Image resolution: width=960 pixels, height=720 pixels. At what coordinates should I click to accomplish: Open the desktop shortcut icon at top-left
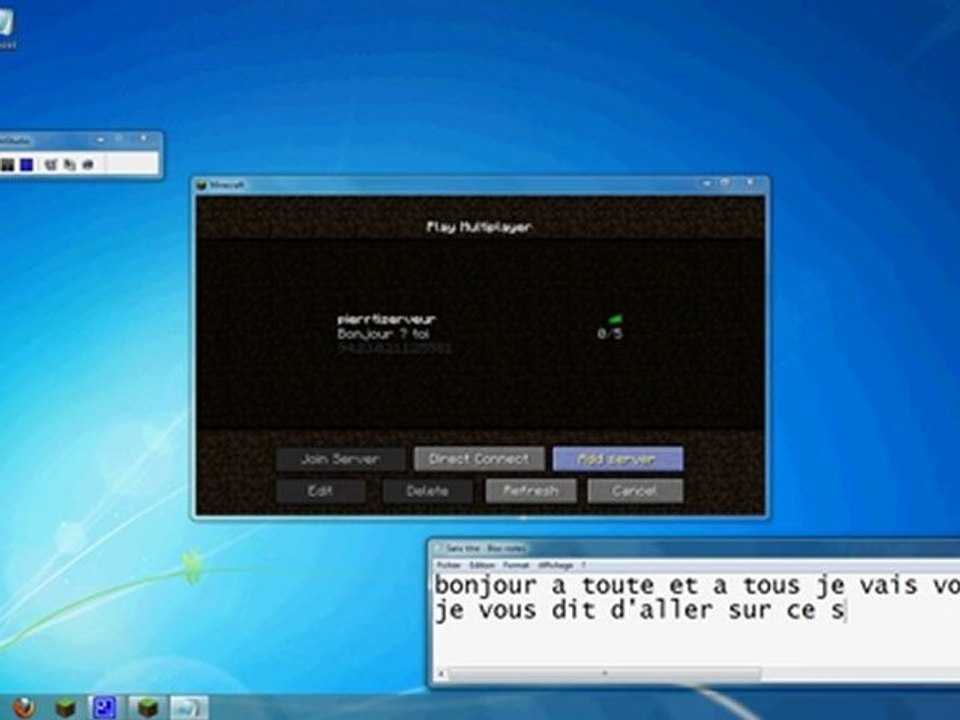pos(5,28)
